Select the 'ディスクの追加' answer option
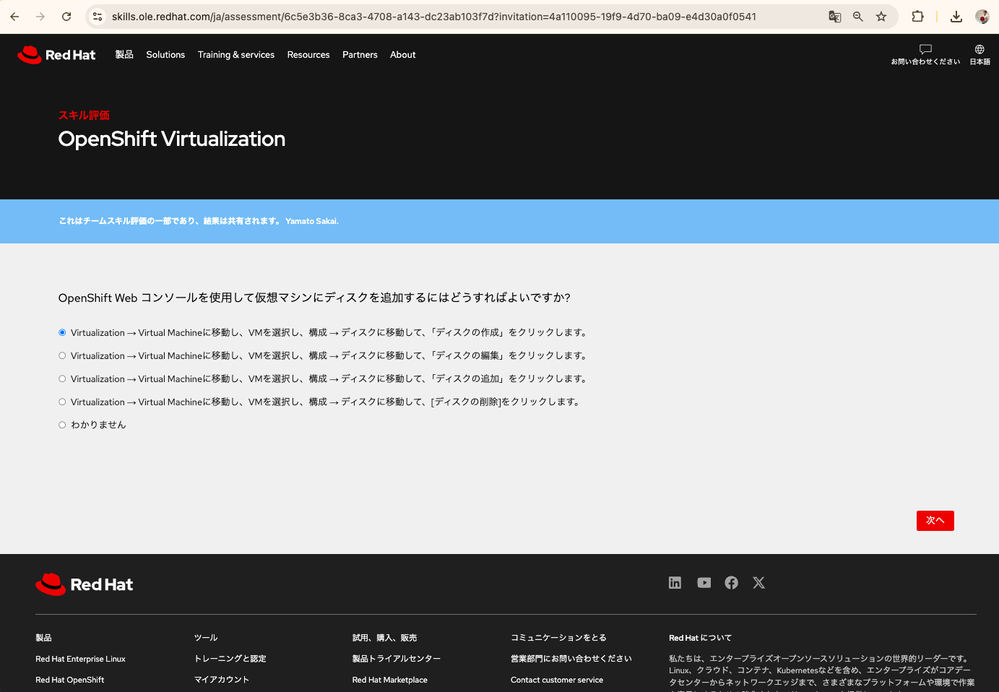The image size is (999, 692). [x=62, y=379]
